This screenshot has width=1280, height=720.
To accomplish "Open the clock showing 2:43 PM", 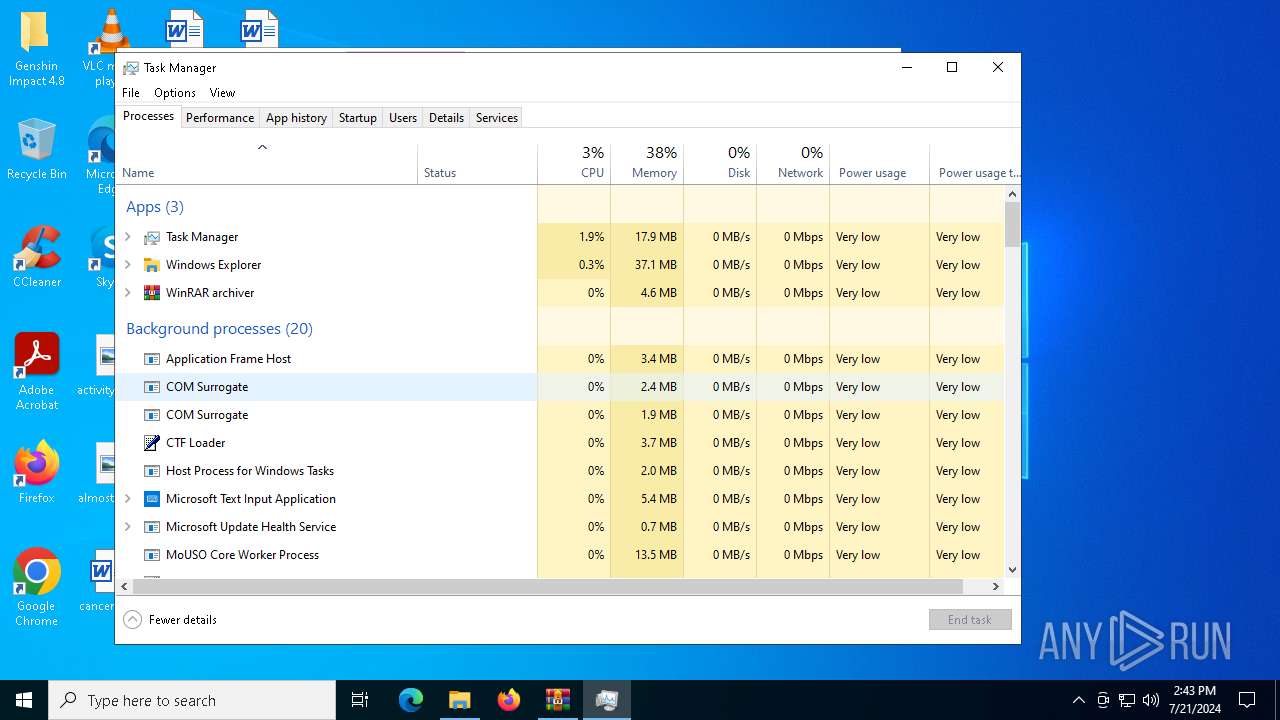I will click(1195, 700).
